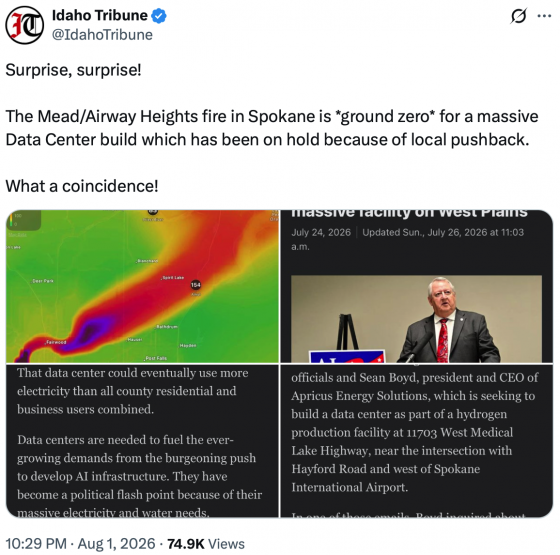Image resolution: width=560 pixels, height=555 pixels.
Task: Click the Spirit Lake map label
Action: [173, 278]
